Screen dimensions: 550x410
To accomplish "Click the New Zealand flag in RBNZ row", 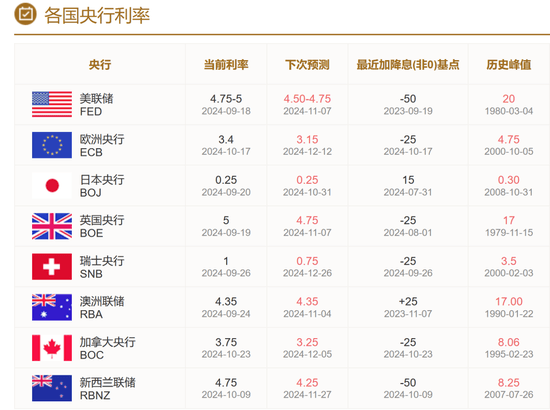I will click(52, 388).
